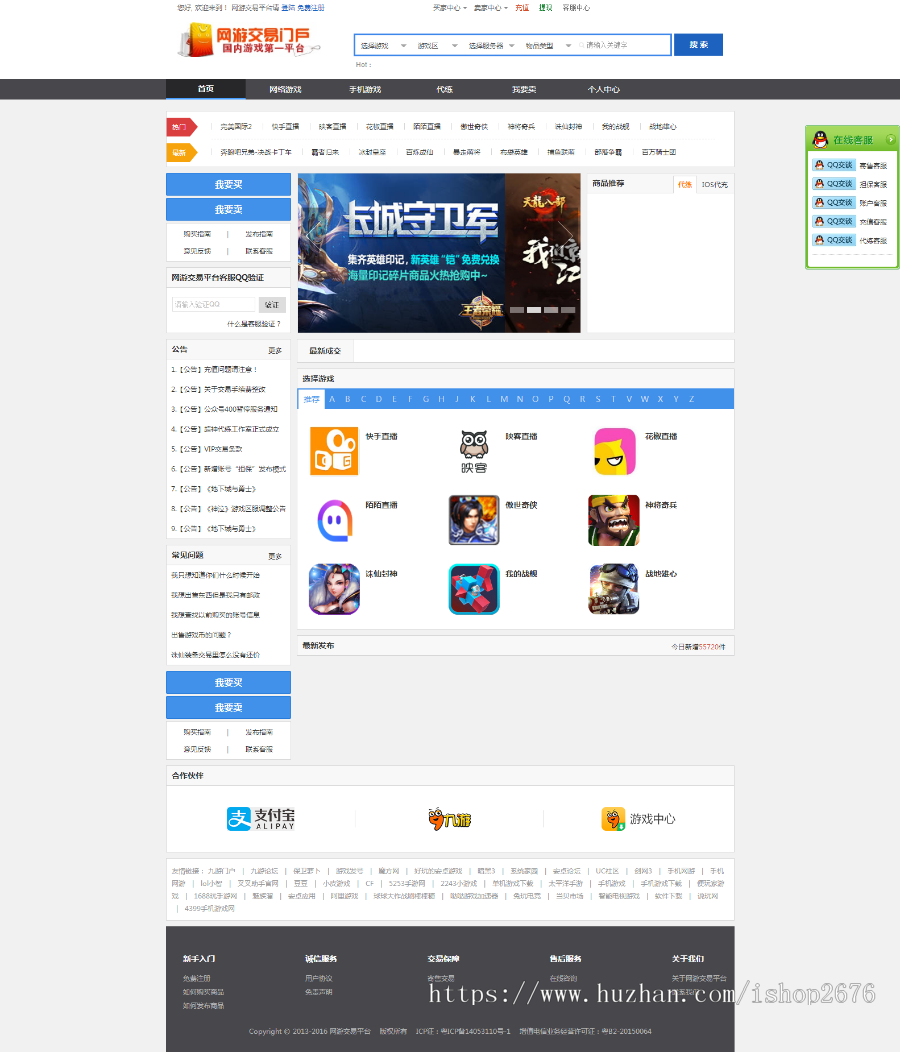Go to 首页 in the navigation bar
The height and width of the screenshot is (1052, 900).
tap(205, 89)
